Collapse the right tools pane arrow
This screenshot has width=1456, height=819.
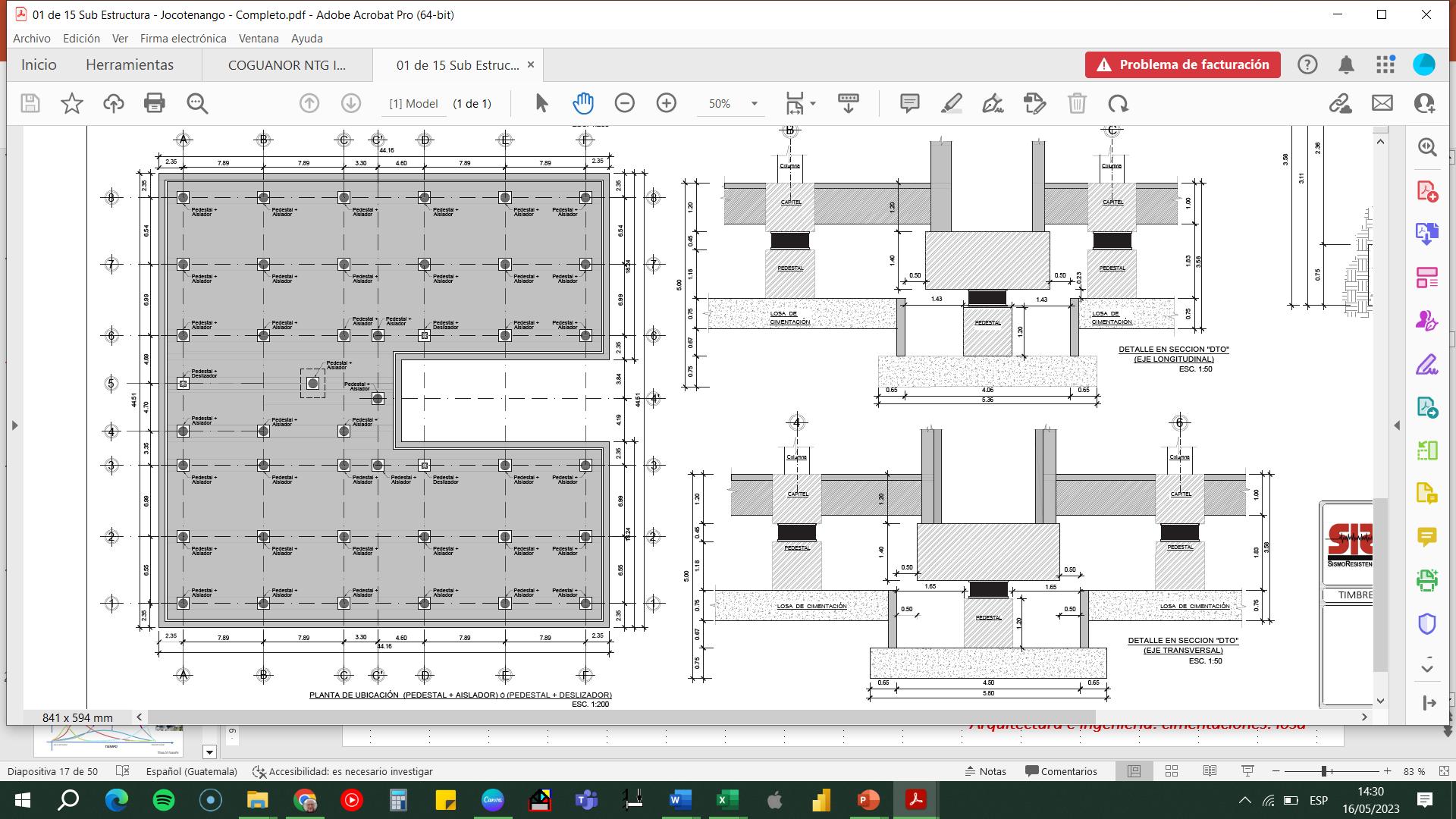pyautogui.click(x=1397, y=425)
